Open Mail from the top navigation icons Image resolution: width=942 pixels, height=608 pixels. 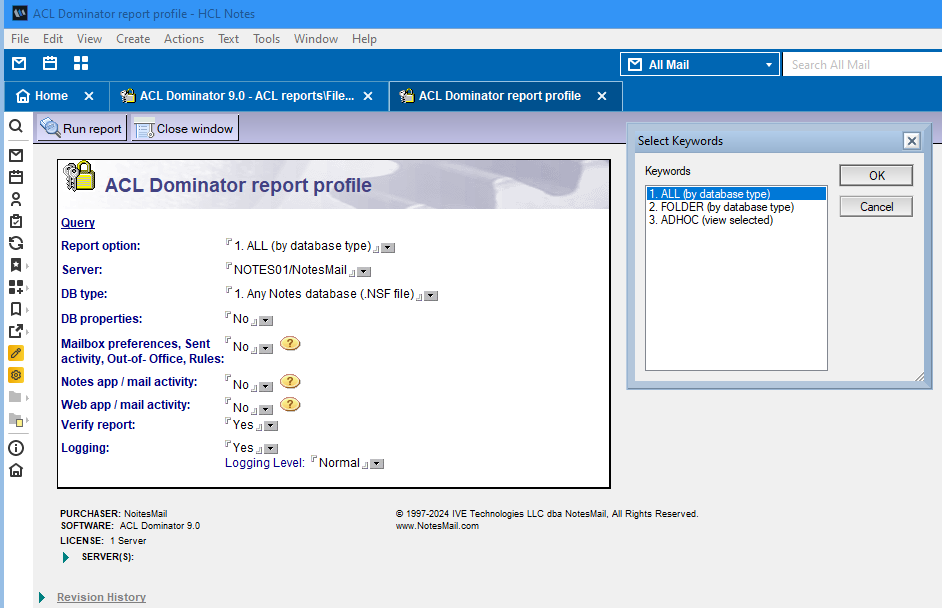coord(19,64)
